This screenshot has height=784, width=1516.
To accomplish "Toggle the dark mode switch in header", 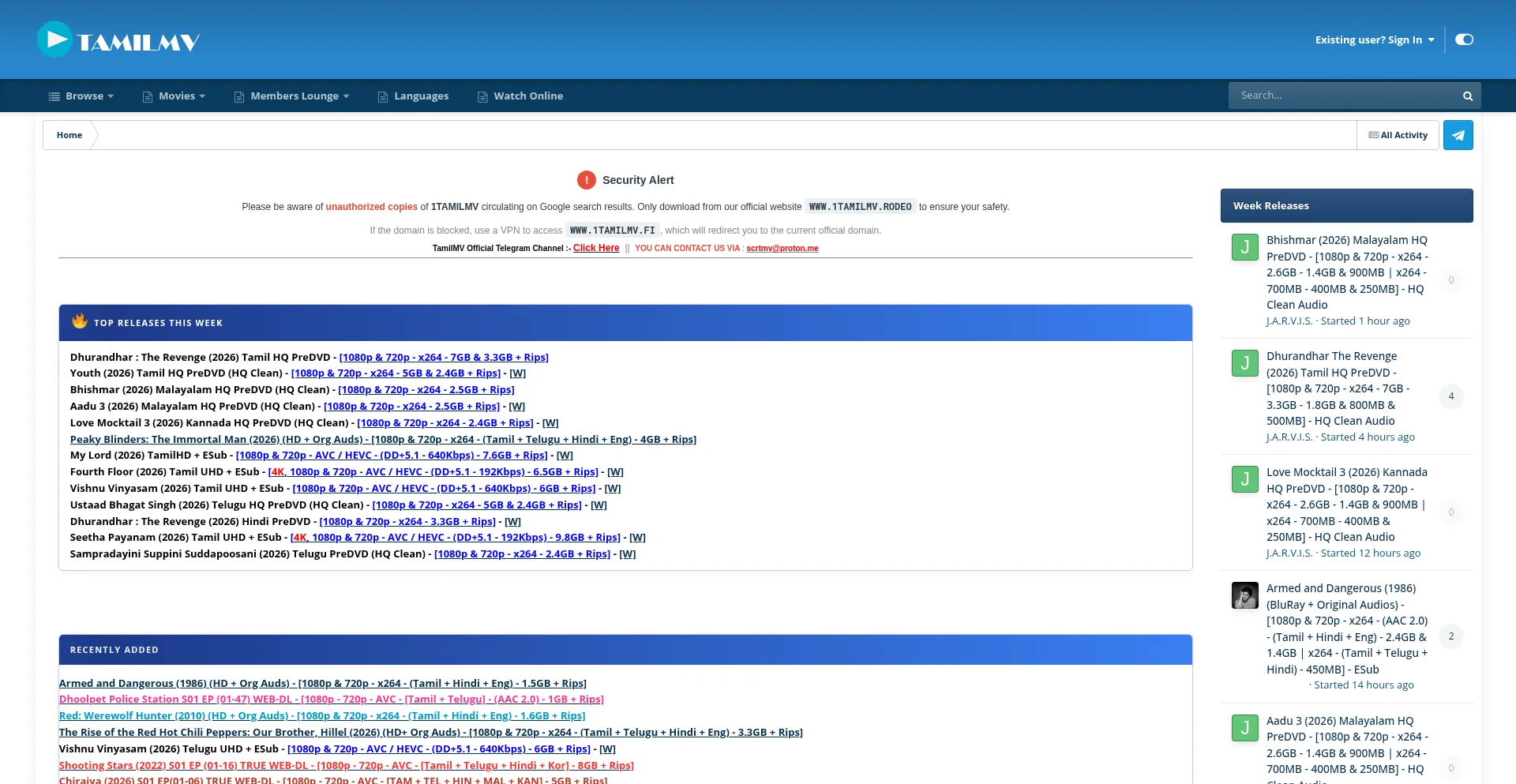I will pyautogui.click(x=1465, y=39).
